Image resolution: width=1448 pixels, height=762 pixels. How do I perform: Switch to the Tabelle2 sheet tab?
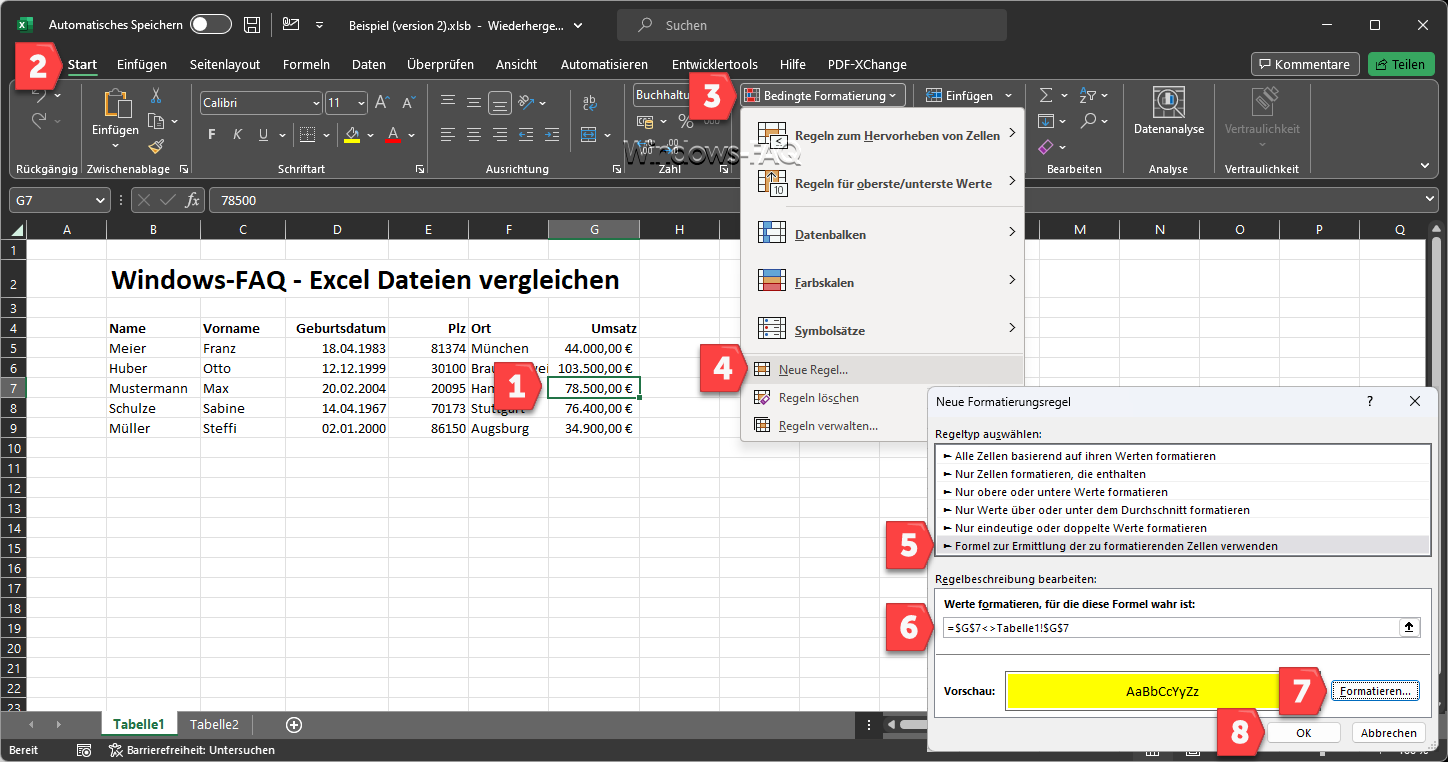pyautogui.click(x=214, y=725)
